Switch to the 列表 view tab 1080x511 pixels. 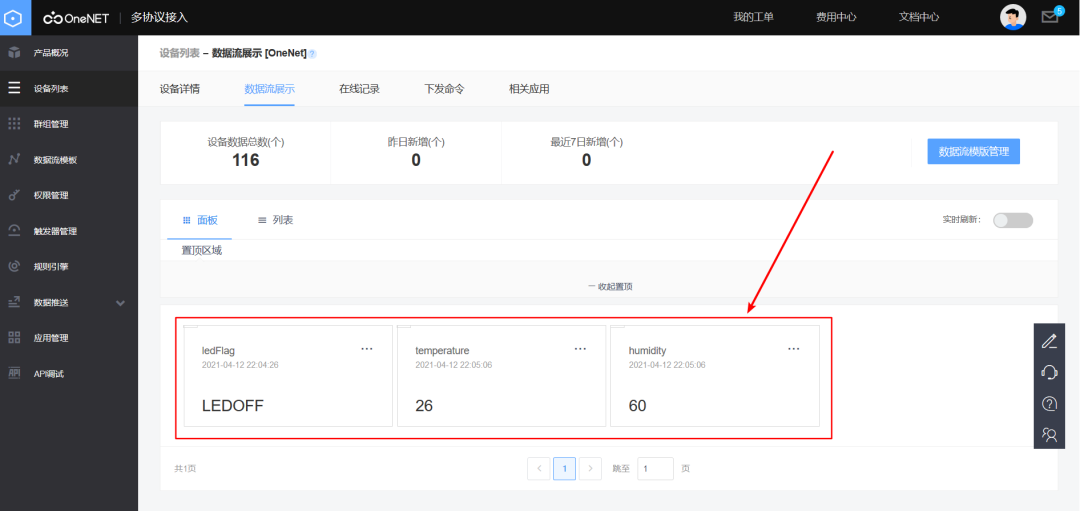[276, 220]
